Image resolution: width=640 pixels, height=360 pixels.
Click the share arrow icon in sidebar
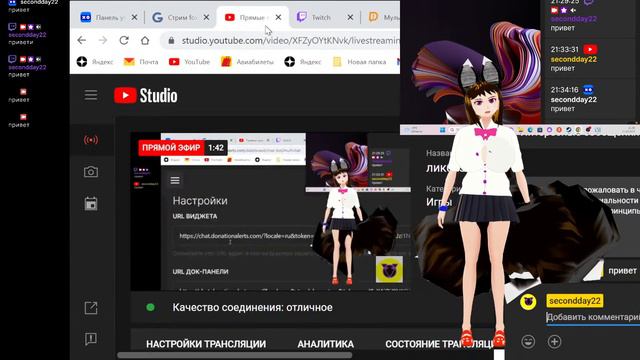91,308
